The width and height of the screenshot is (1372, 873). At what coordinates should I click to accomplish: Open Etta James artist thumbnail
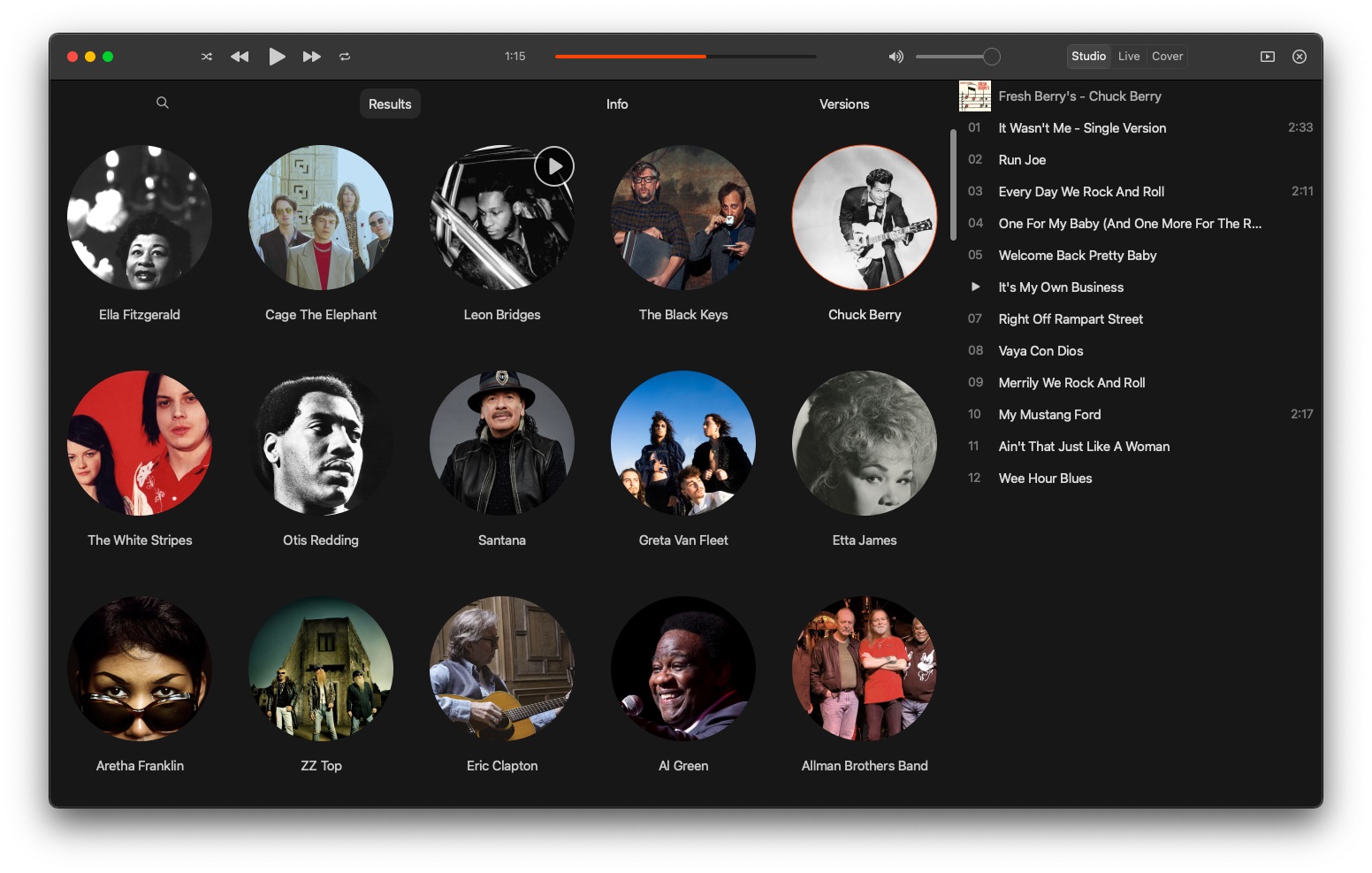(x=865, y=443)
